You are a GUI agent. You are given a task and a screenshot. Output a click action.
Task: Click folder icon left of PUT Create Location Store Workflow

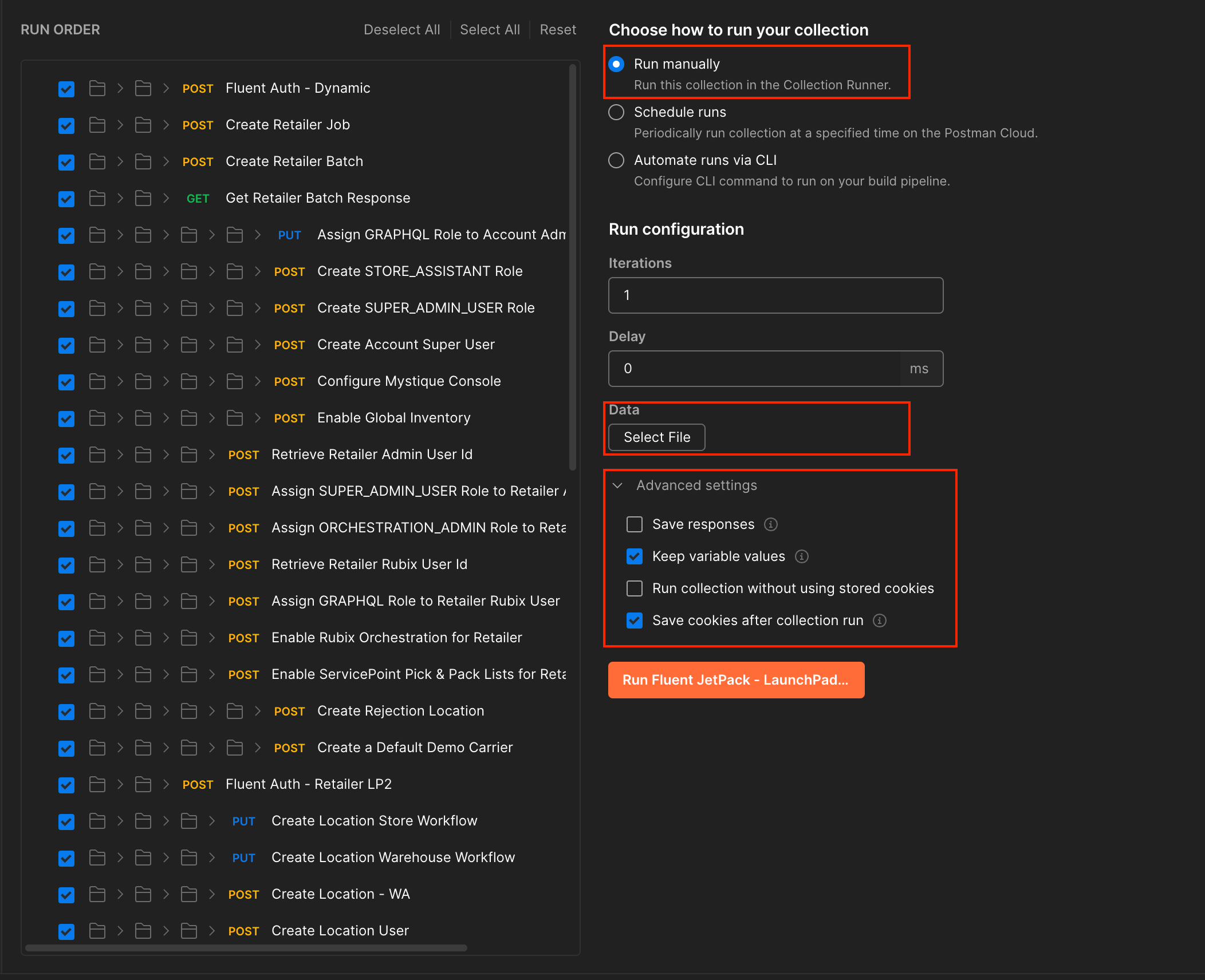pos(189,821)
